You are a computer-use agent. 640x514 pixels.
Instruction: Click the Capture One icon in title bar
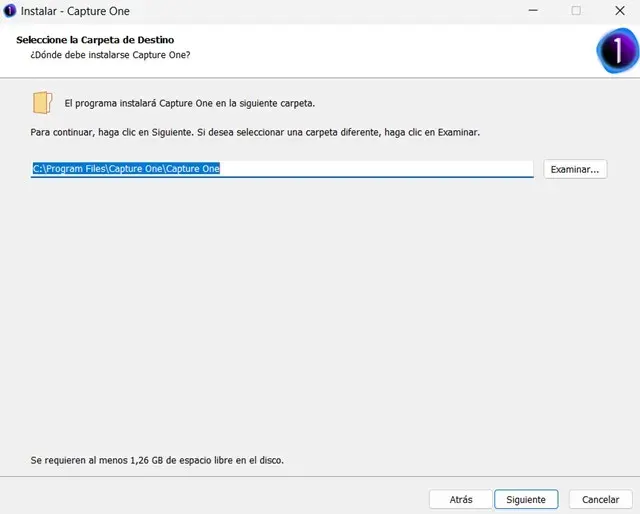tap(9, 11)
